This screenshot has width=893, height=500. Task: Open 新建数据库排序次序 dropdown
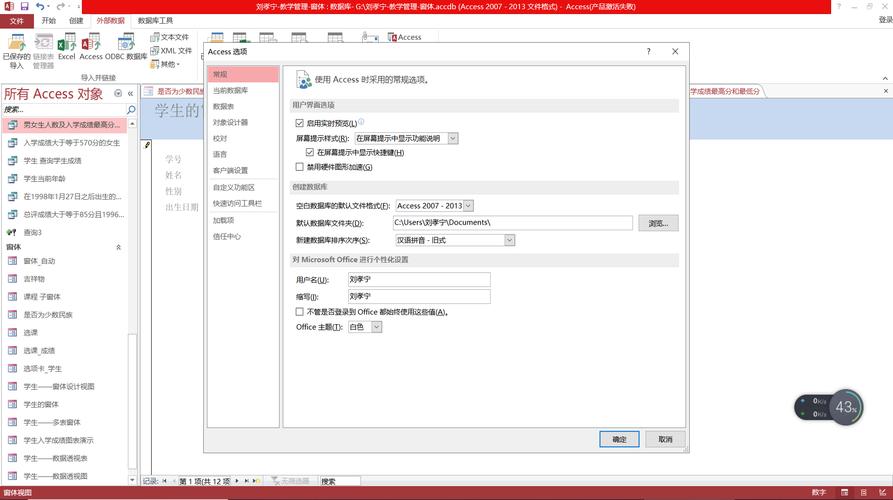pyautogui.click(x=510, y=240)
